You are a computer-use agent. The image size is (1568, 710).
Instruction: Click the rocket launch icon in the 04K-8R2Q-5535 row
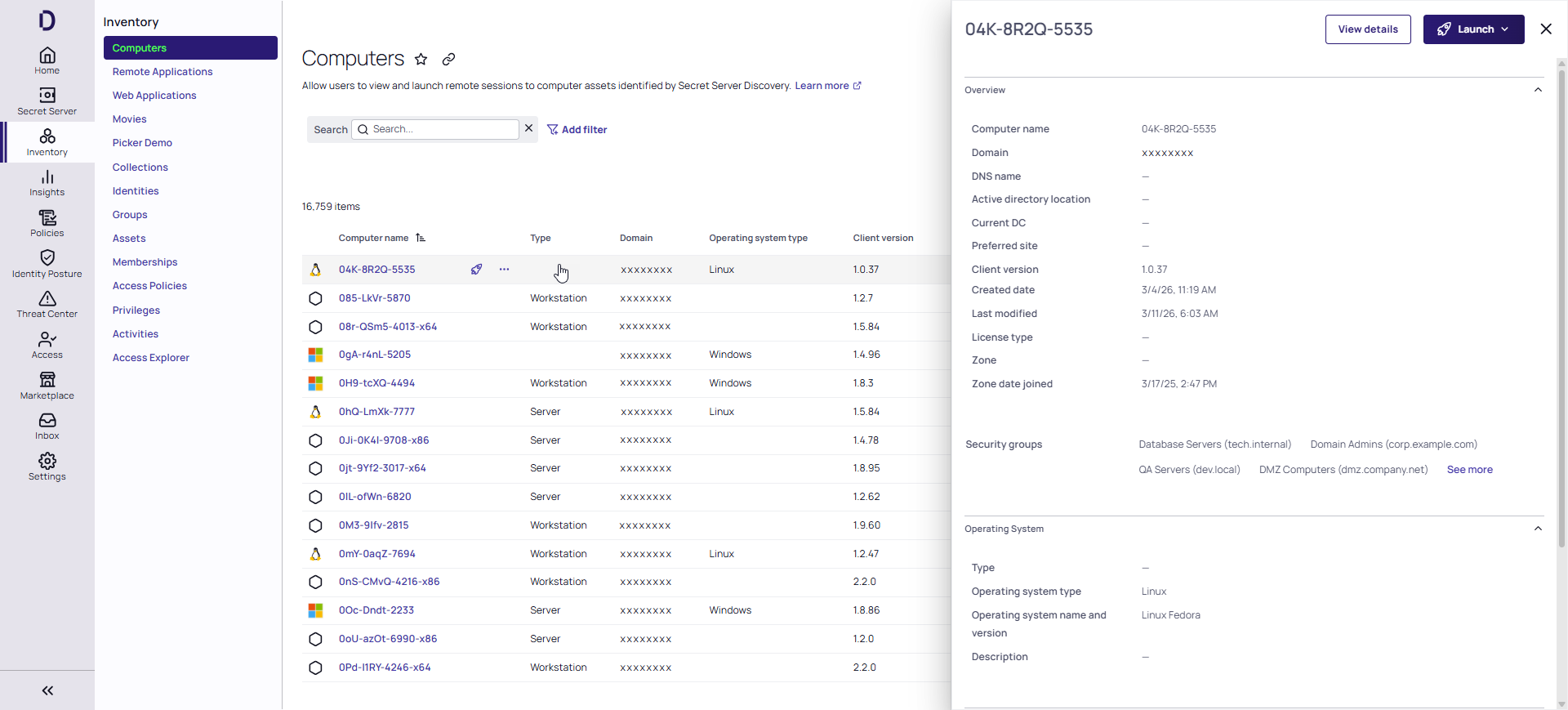476,270
